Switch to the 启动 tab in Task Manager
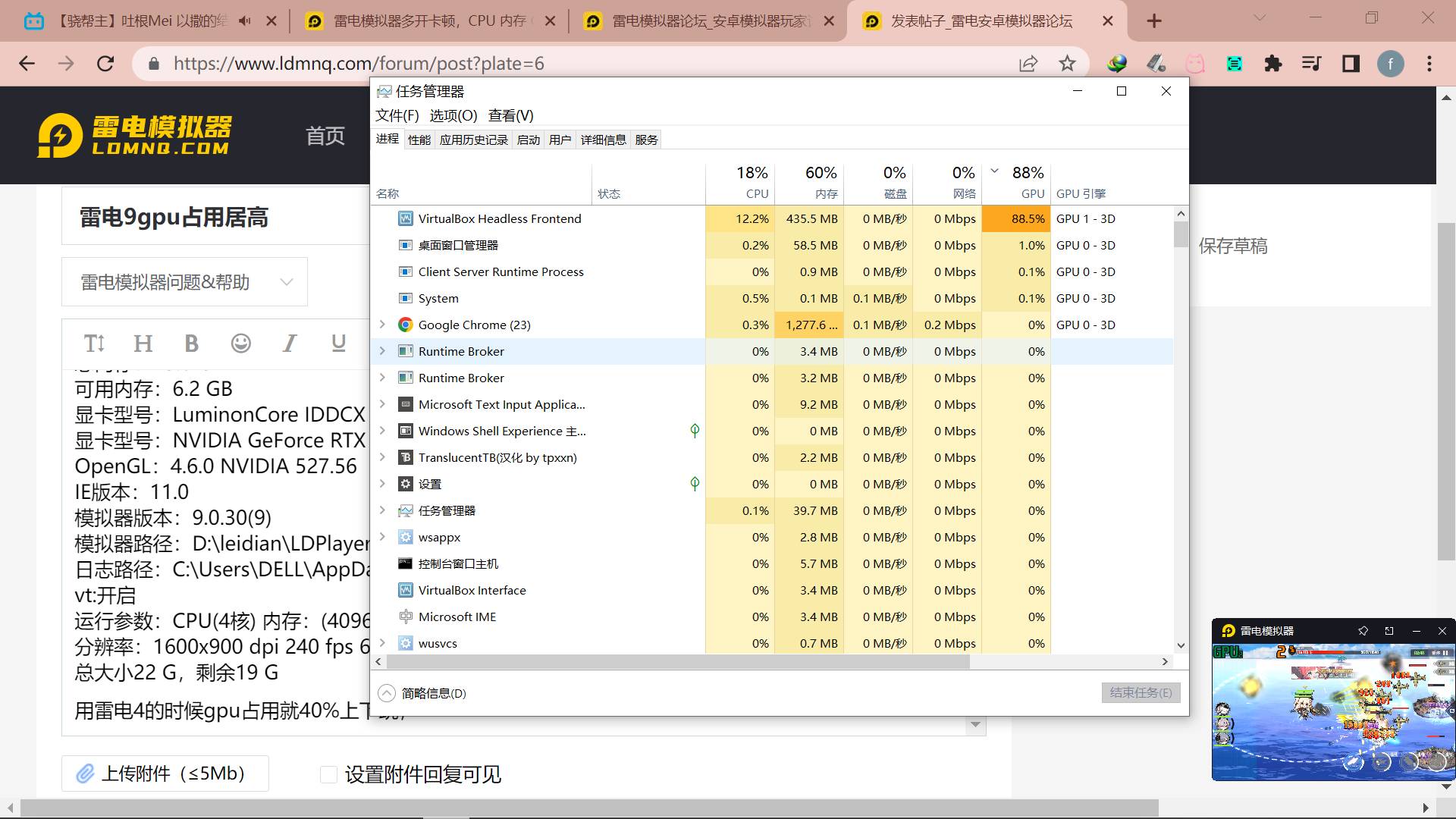Screen dimensions: 1456x819 pos(529,140)
